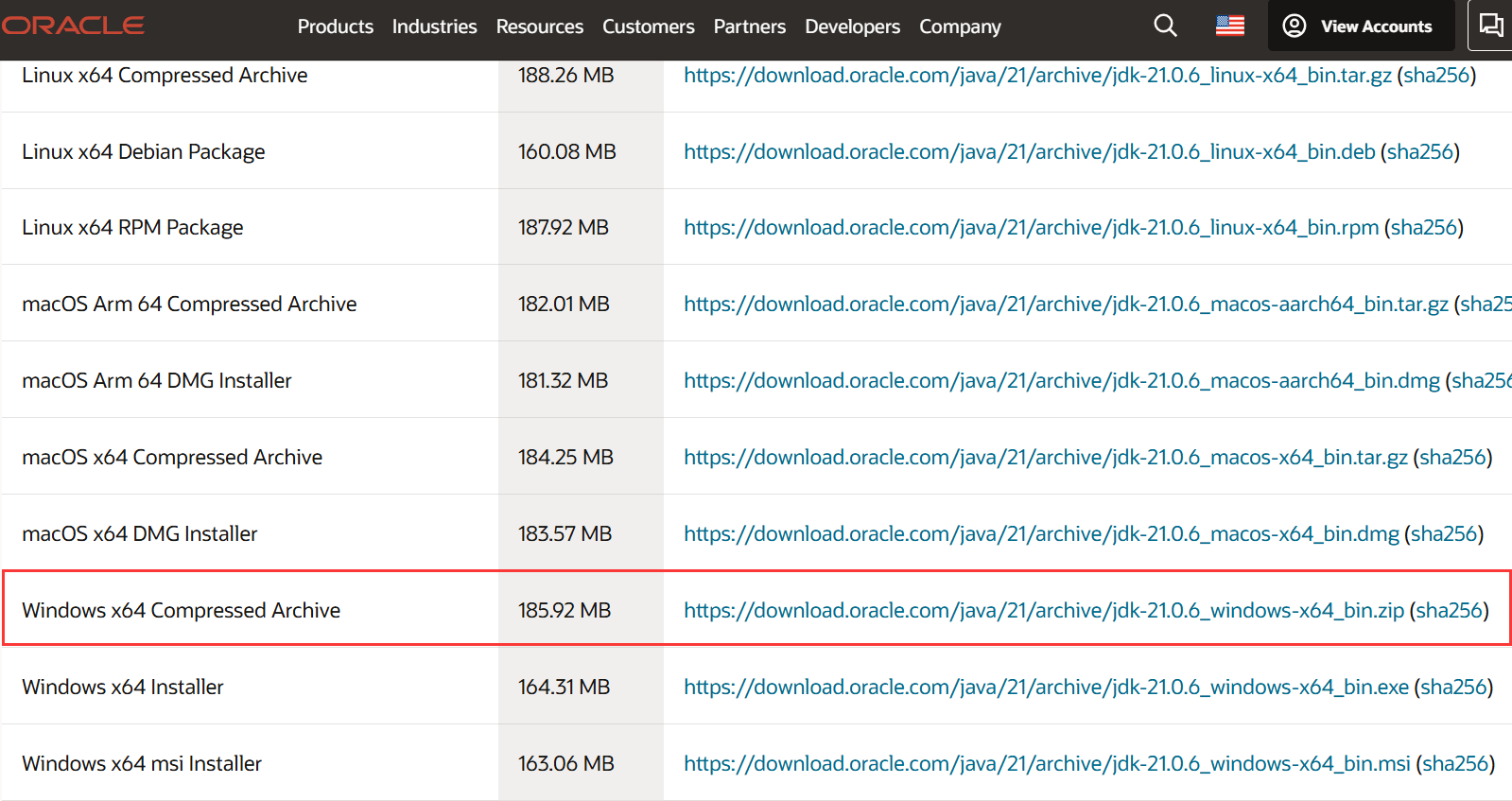Open the chat icon in header
This screenshot has height=801, width=1512.
click(x=1491, y=26)
